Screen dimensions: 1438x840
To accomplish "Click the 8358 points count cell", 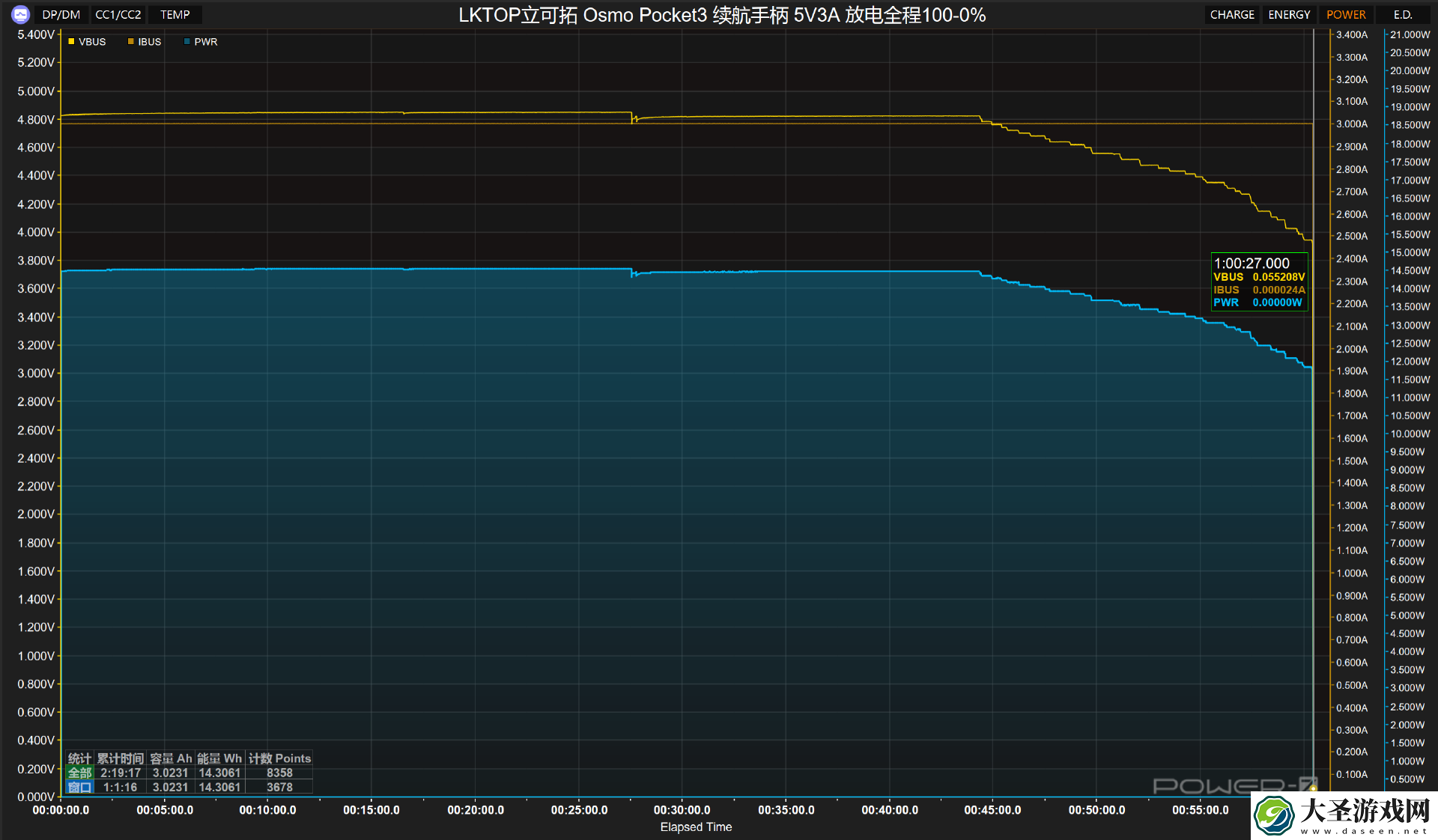I will click(x=279, y=773).
